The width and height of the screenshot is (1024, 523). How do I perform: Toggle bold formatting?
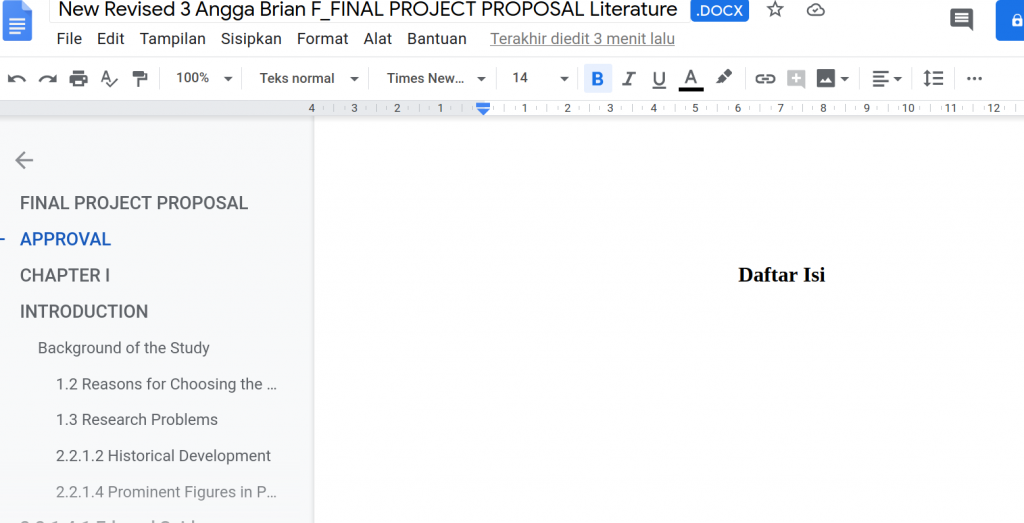click(x=598, y=78)
